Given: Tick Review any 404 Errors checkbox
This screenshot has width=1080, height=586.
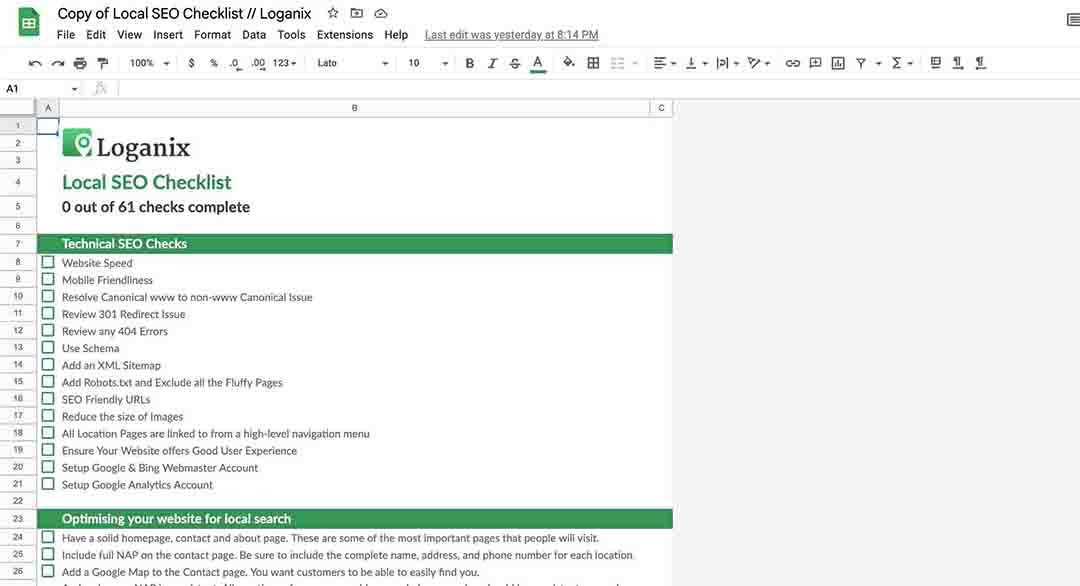Looking at the screenshot, I should pos(48,331).
